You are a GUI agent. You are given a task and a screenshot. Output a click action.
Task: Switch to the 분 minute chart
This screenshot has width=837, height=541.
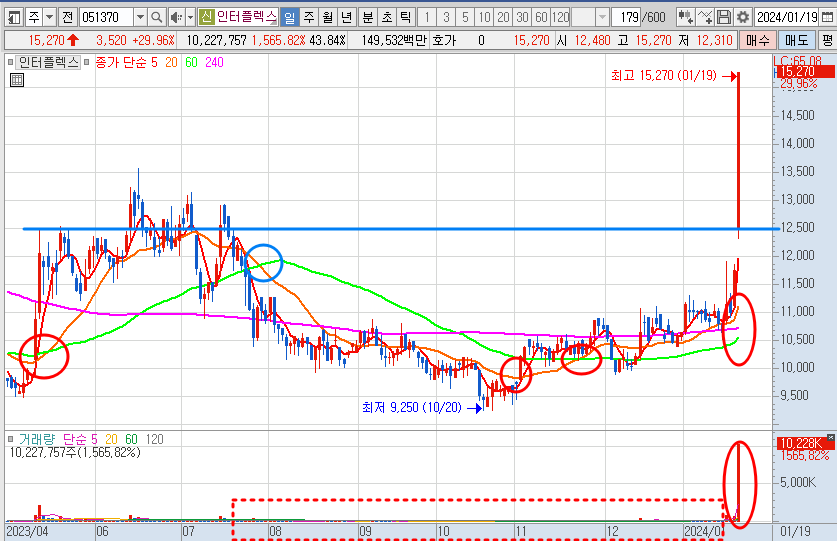[x=368, y=18]
